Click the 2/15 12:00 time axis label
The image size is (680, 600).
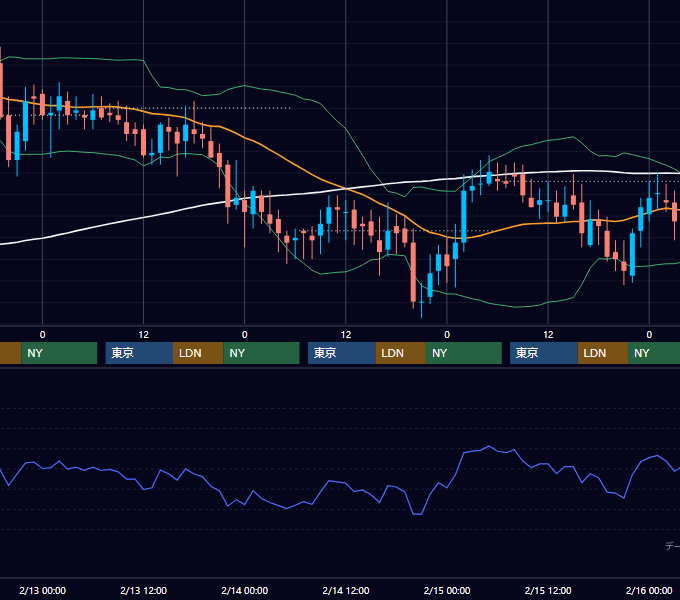click(x=548, y=590)
